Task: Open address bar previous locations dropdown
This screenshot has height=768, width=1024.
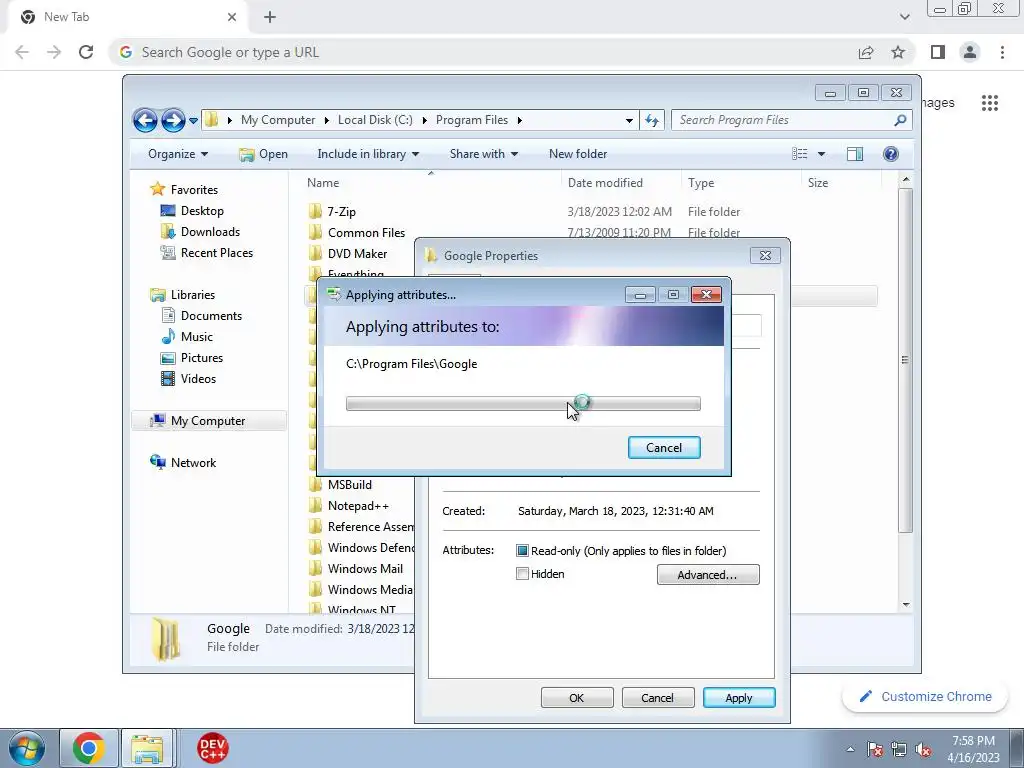Action: tap(629, 120)
